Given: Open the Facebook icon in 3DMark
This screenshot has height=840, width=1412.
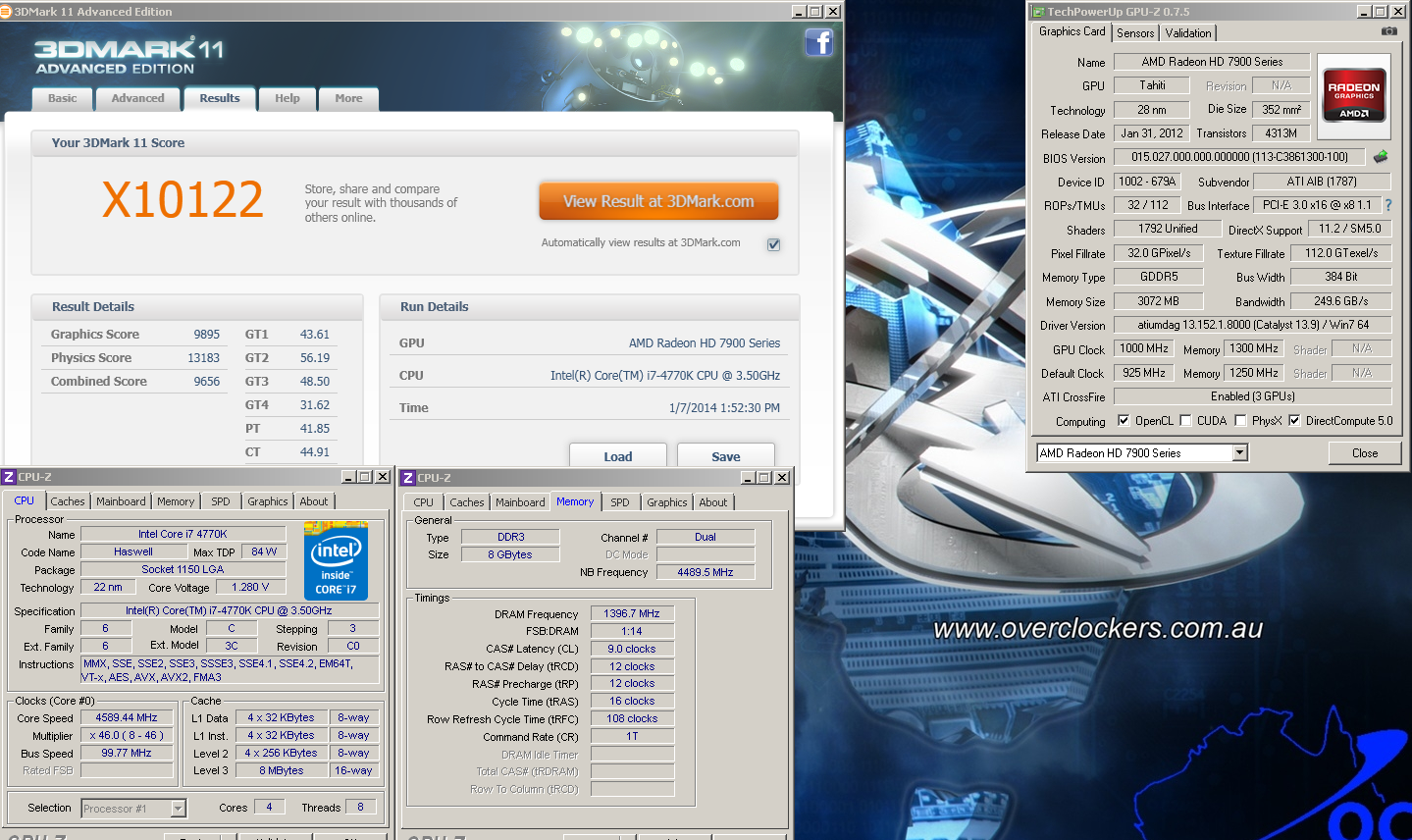Looking at the screenshot, I should 818,42.
